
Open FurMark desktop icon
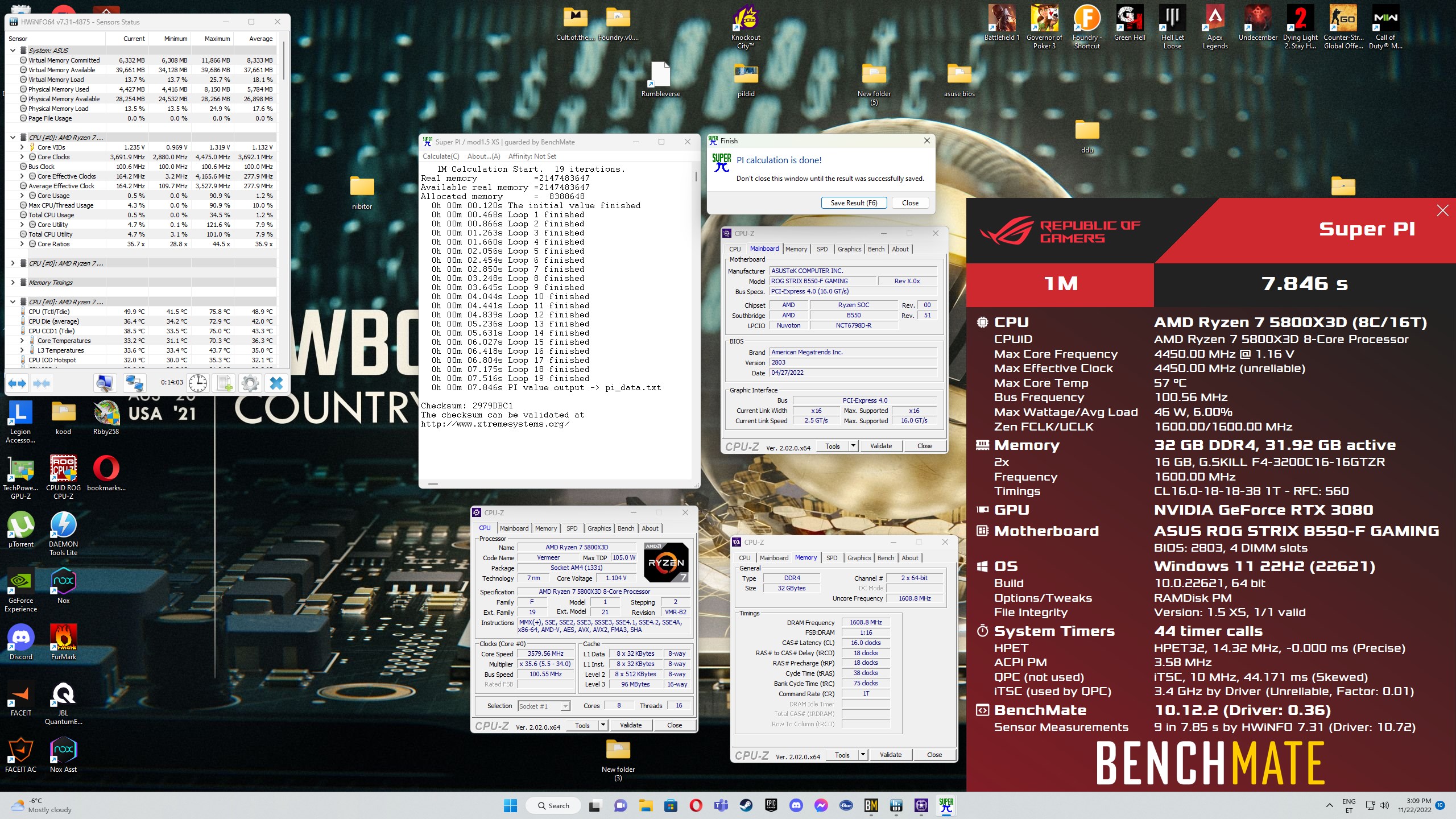point(63,642)
